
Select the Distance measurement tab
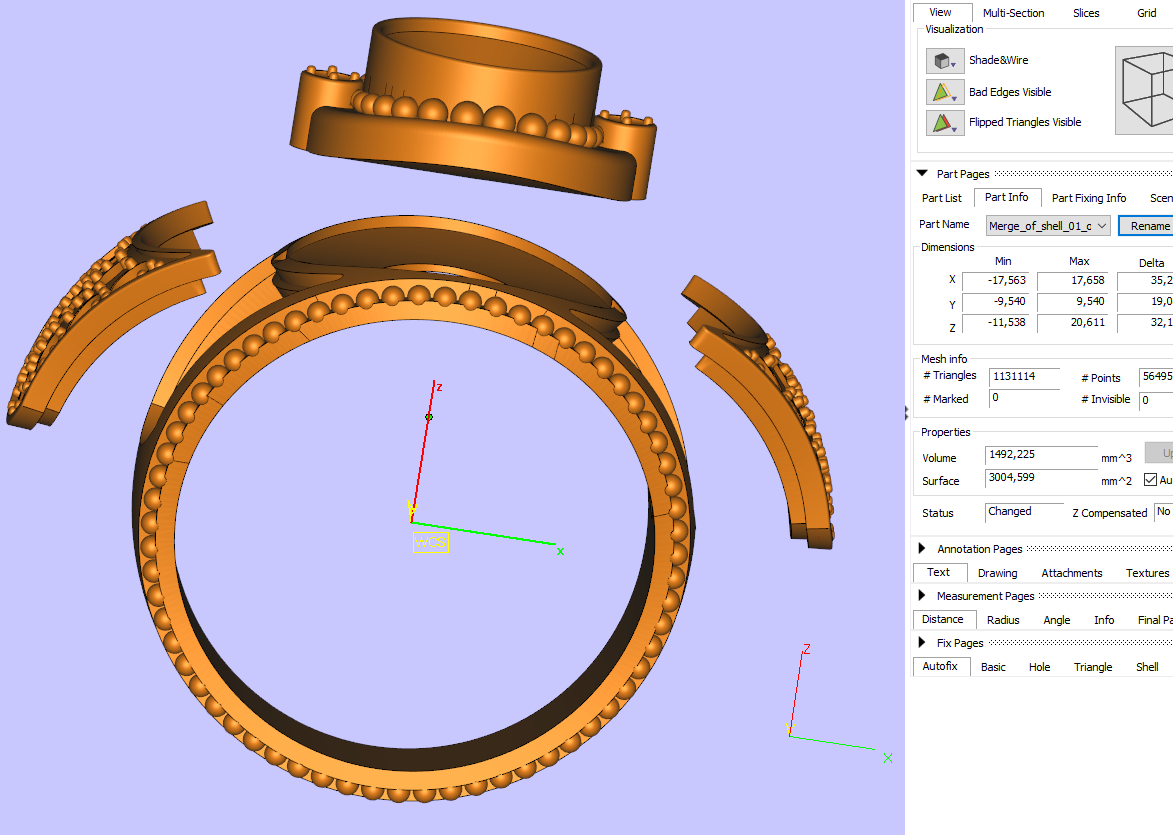[943, 620]
